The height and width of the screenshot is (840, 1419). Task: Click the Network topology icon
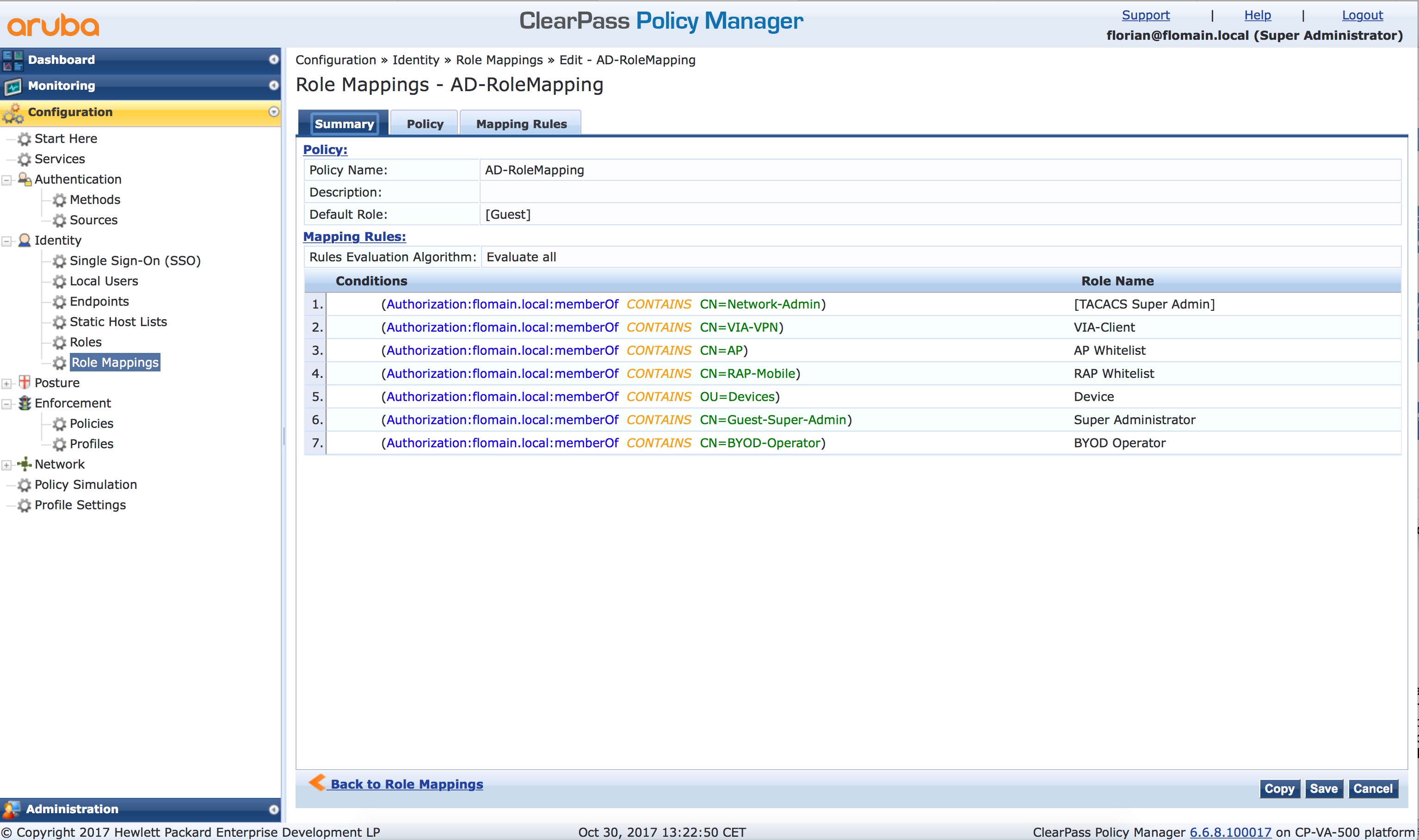coord(25,464)
